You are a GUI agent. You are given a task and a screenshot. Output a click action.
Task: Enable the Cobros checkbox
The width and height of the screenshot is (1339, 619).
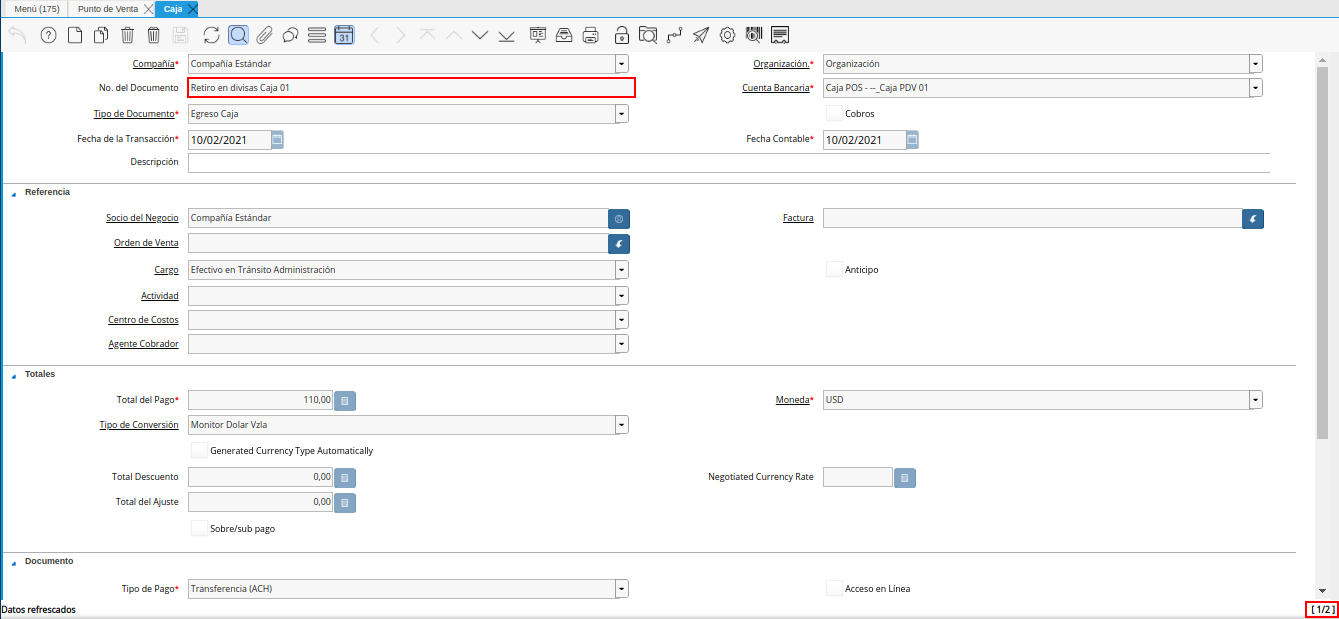click(834, 113)
